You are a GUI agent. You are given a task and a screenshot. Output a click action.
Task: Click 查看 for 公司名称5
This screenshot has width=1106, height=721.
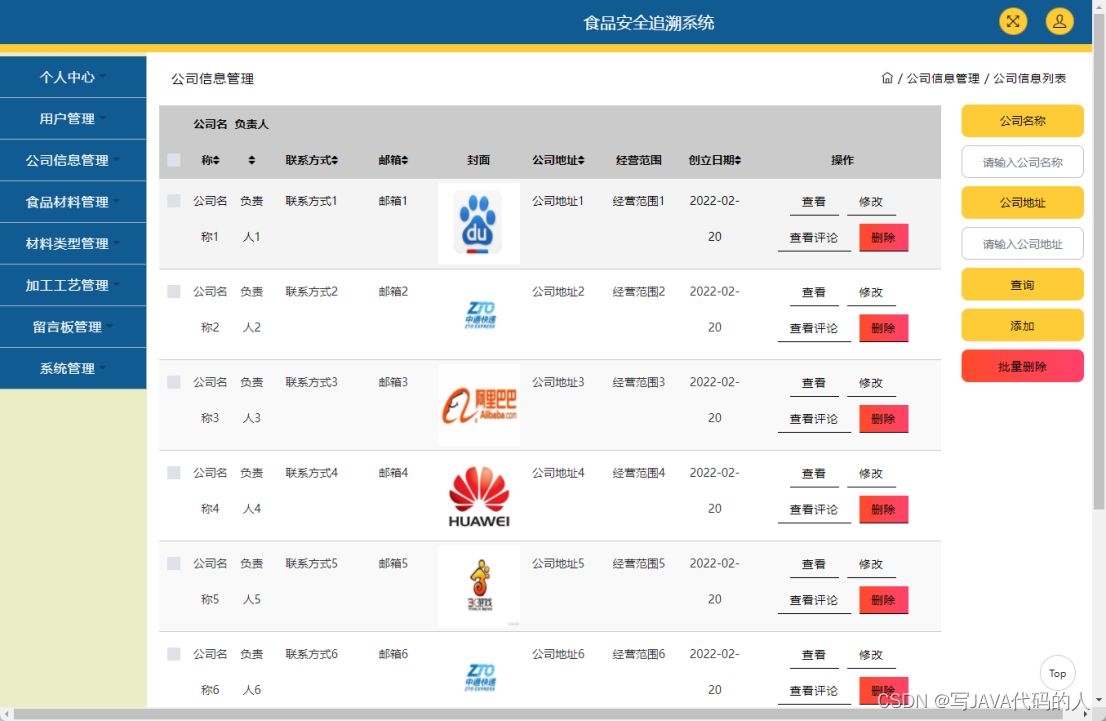pos(813,564)
